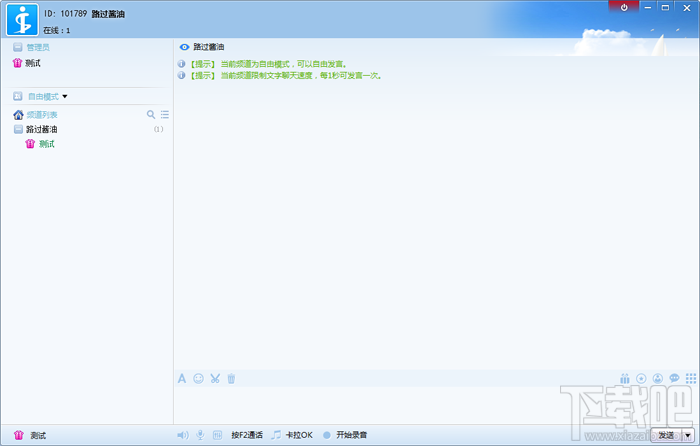Screen dimensions: 700x446
Task: Collapse the 管理员 group
Action: point(18,47)
